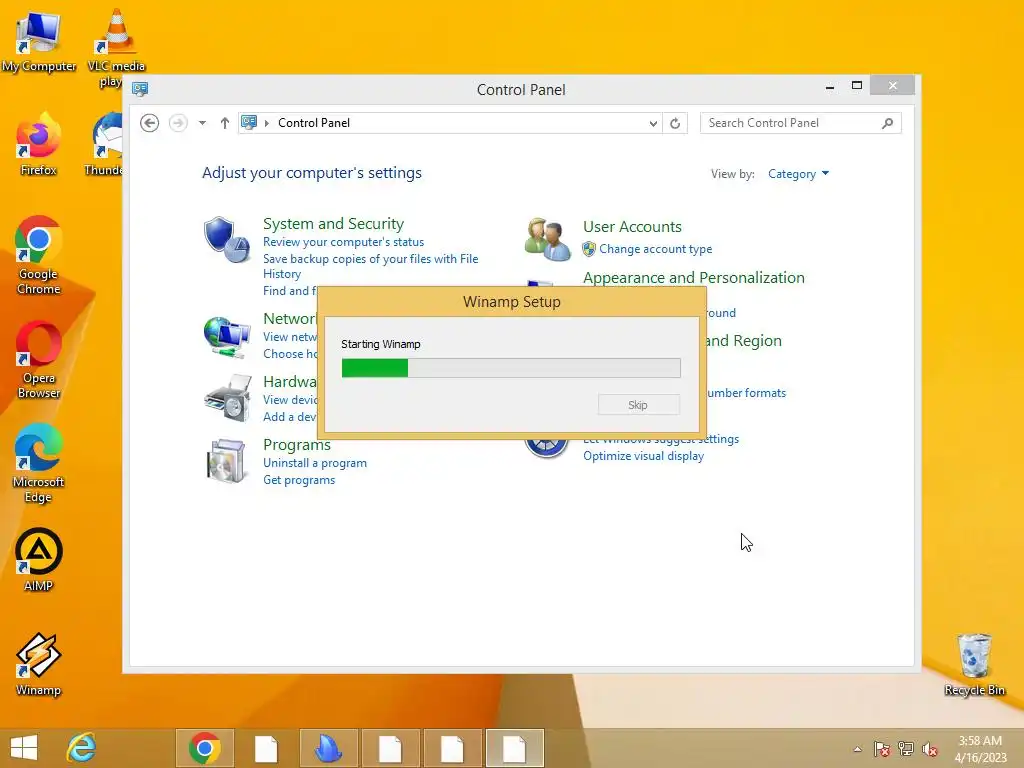Refresh the Control Panel view
The height and width of the screenshot is (768, 1024).
click(x=675, y=123)
